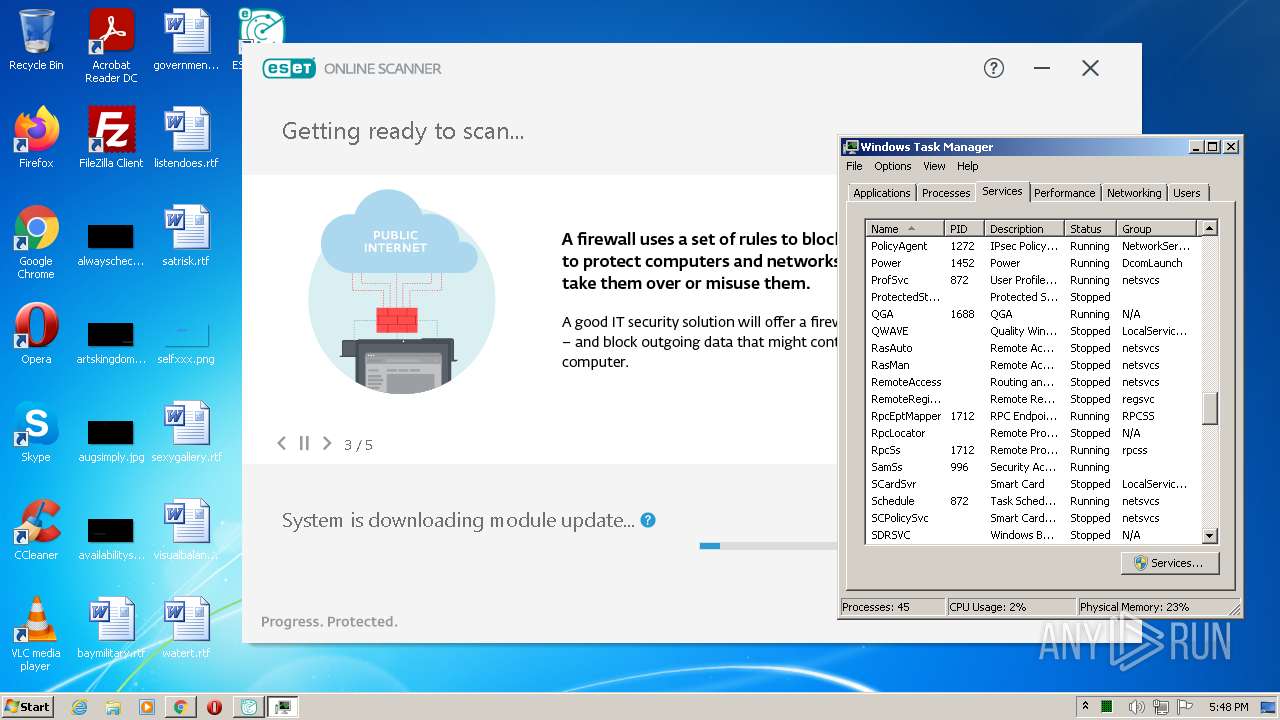The height and width of the screenshot is (720, 1280).
Task: Open the Recycle Bin desktop icon
Action: pyautogui.click(x=36, y=40)
